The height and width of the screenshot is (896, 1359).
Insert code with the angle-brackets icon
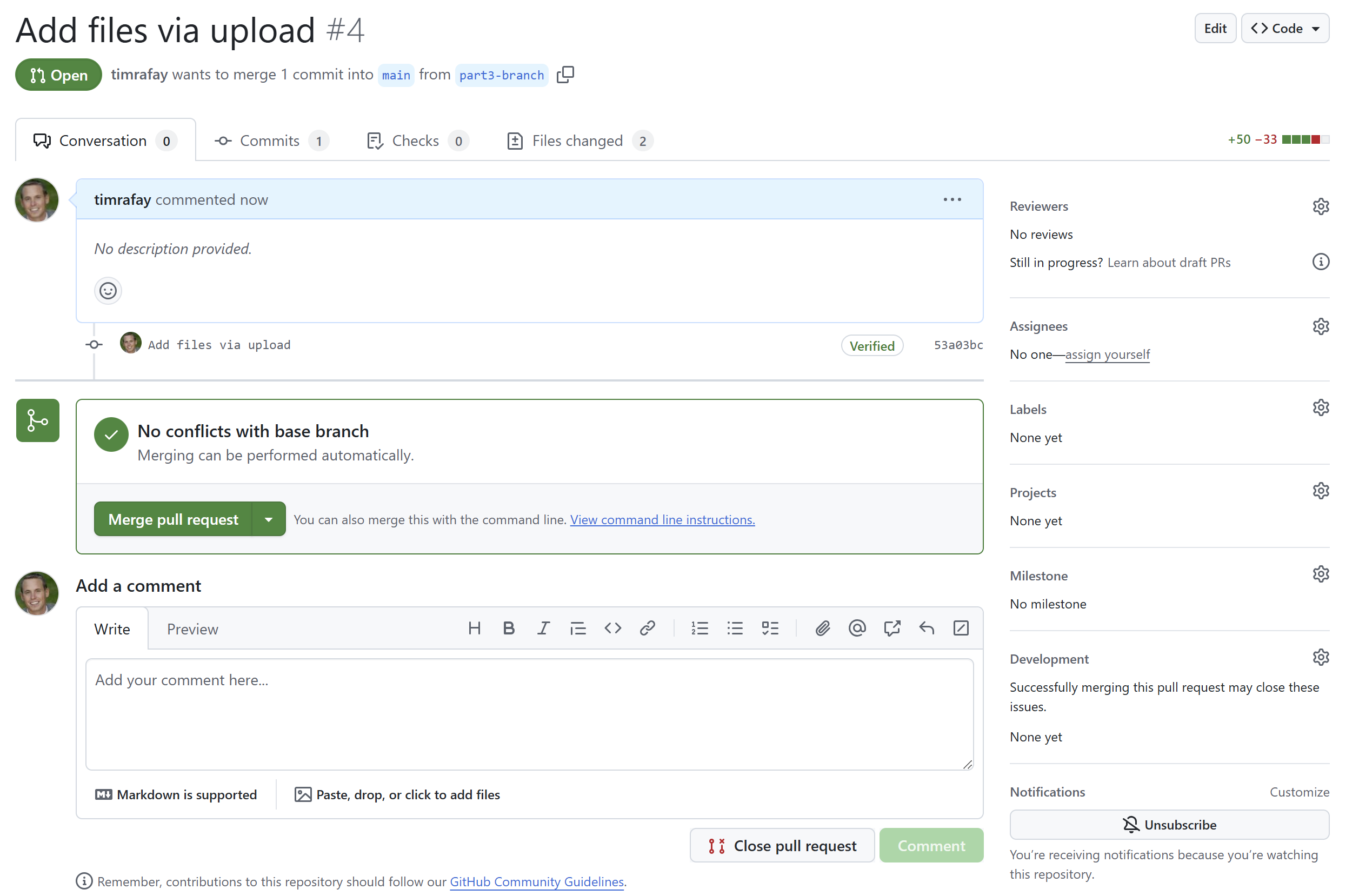pyautogui.click(x=612, y=628)
